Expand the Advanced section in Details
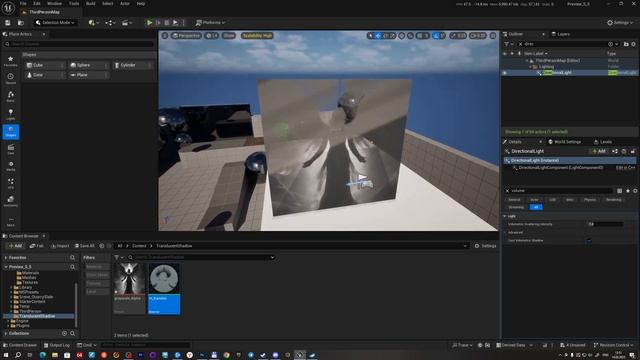 tap(505, 233)
